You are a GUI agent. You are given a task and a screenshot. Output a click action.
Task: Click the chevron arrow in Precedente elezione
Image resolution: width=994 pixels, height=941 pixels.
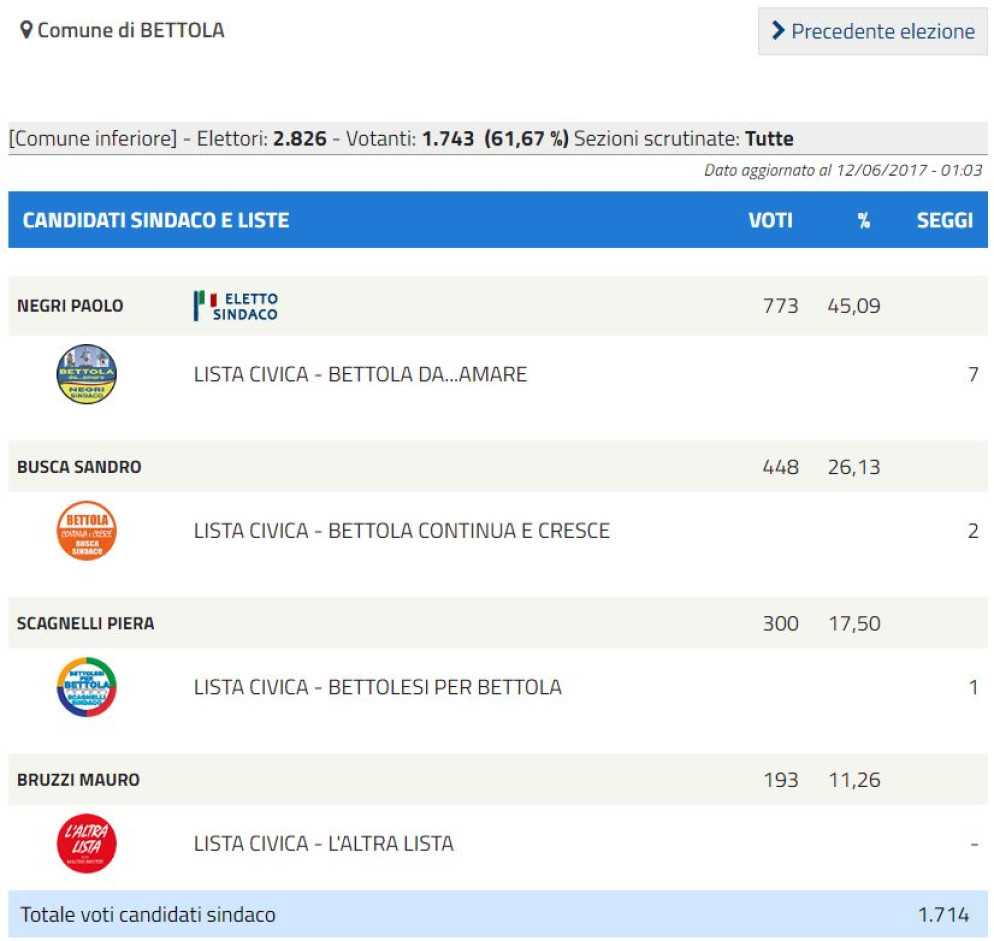pyautogui.click(x=778, y=32)
